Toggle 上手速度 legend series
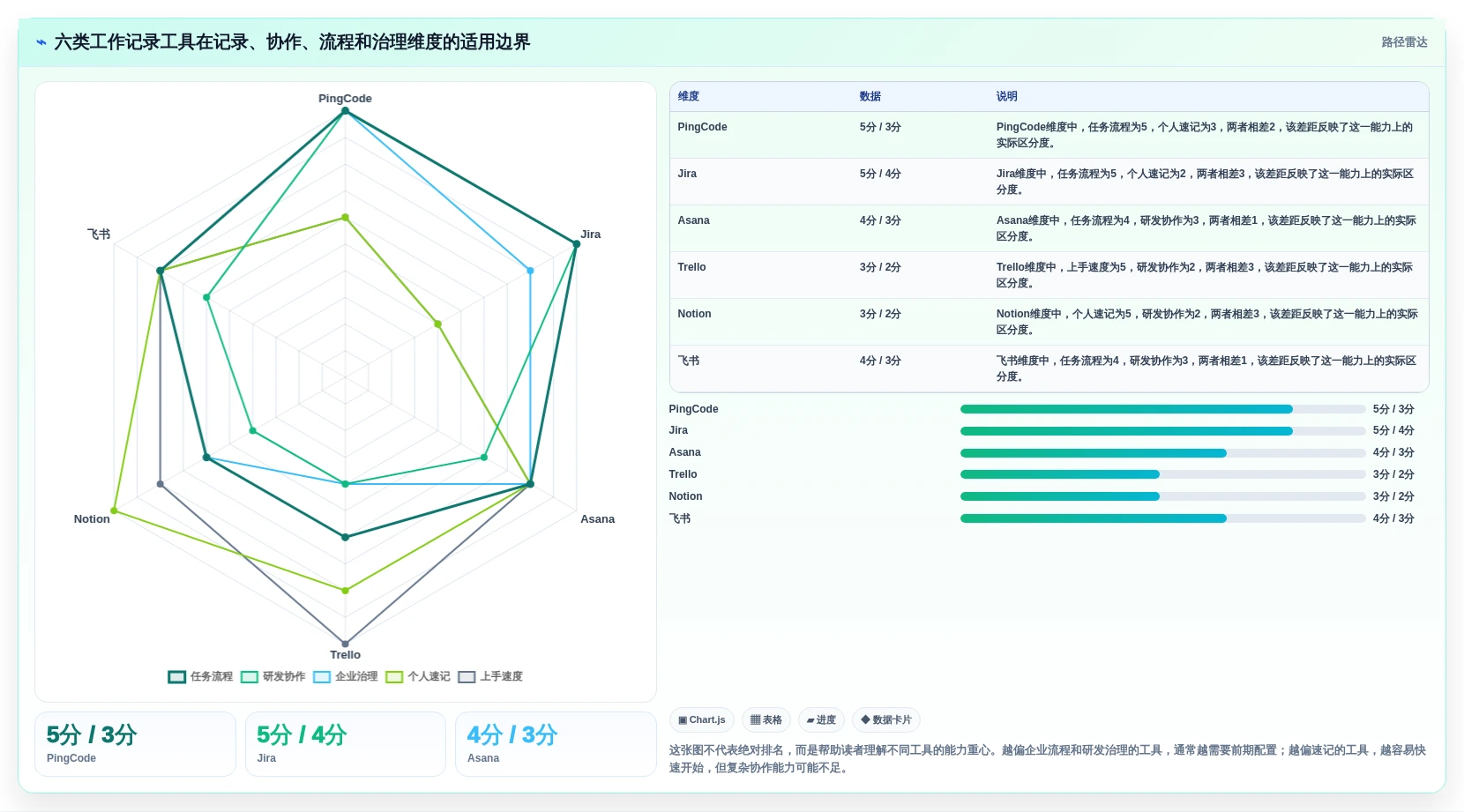The height and width of the screenshot is (812, 1464). (x=489, y=676)
